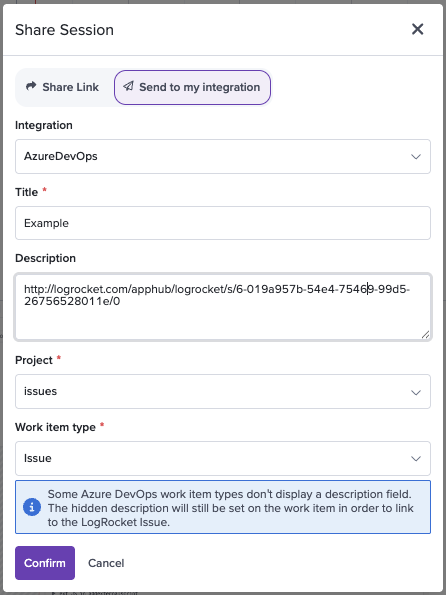The width and height of the screenshot is (446, 595).
Task: Open the Work item type dropdown
Action: coord(223,458)
